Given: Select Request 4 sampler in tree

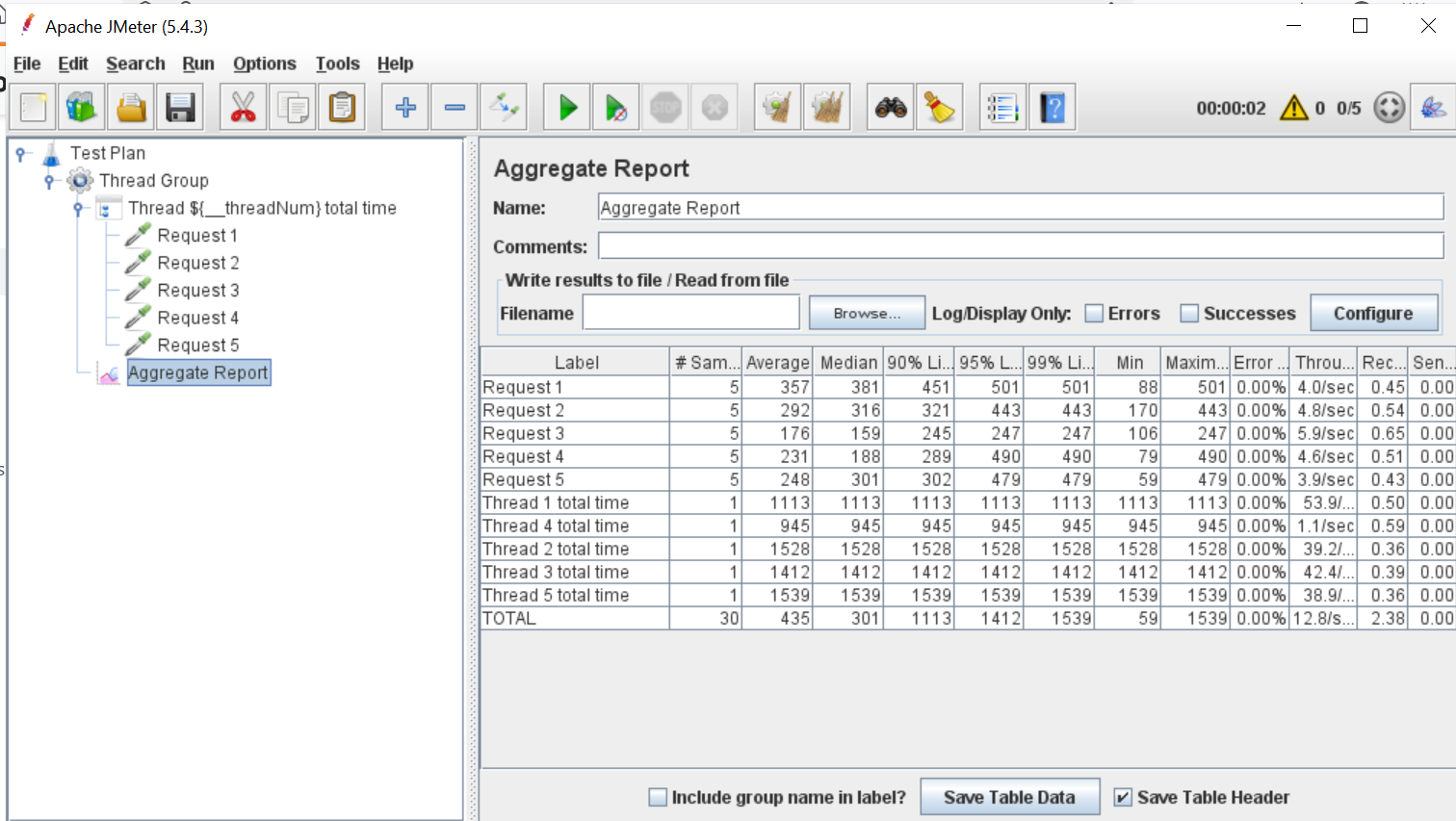Looking at the screenshot, I should coord(198,318).
